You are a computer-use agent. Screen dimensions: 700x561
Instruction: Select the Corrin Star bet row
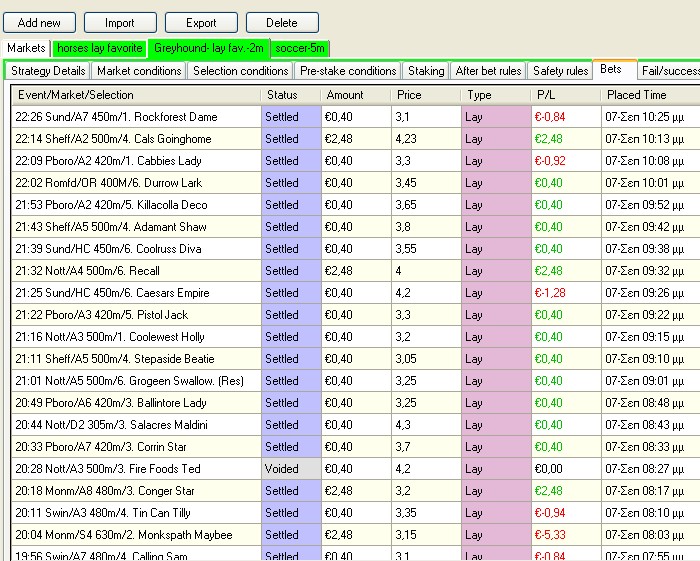356,447
